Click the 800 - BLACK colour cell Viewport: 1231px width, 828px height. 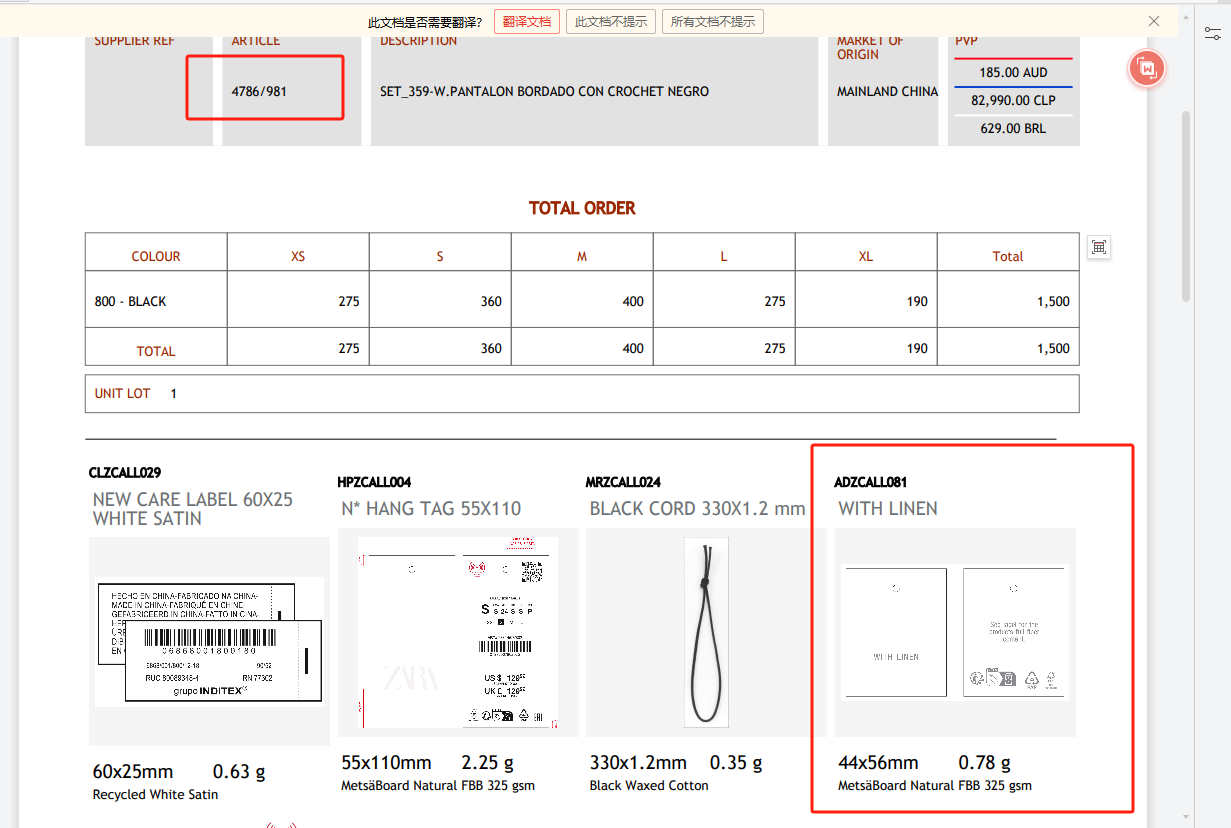pos(131,301)
